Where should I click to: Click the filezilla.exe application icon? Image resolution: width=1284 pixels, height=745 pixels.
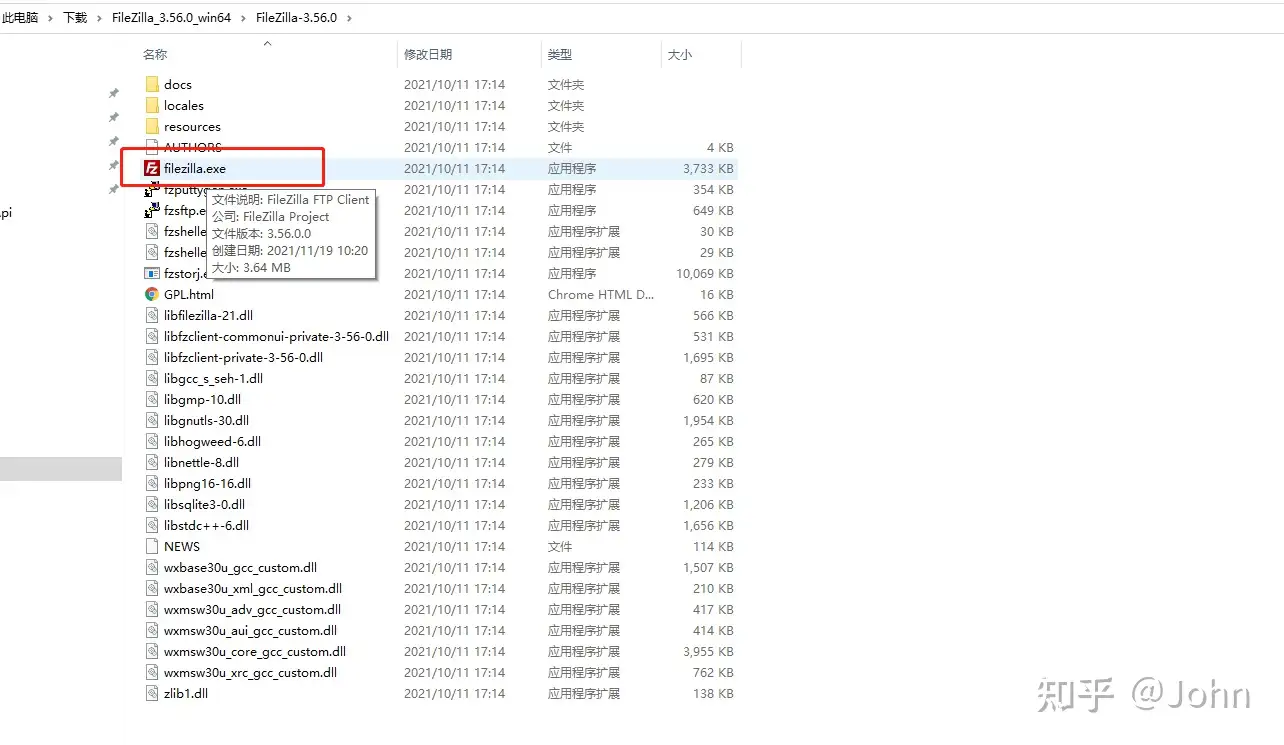point(152,168)
